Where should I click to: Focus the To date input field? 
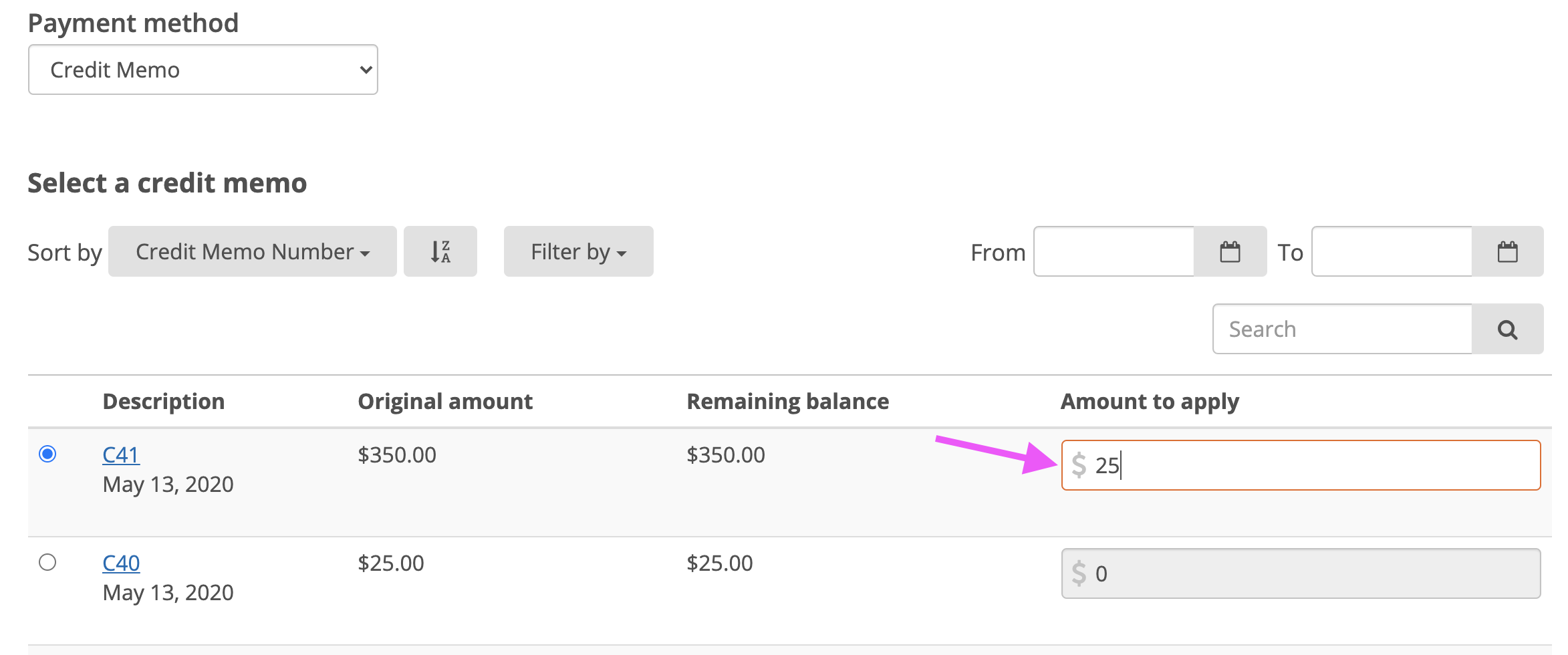click(1392, 251)
